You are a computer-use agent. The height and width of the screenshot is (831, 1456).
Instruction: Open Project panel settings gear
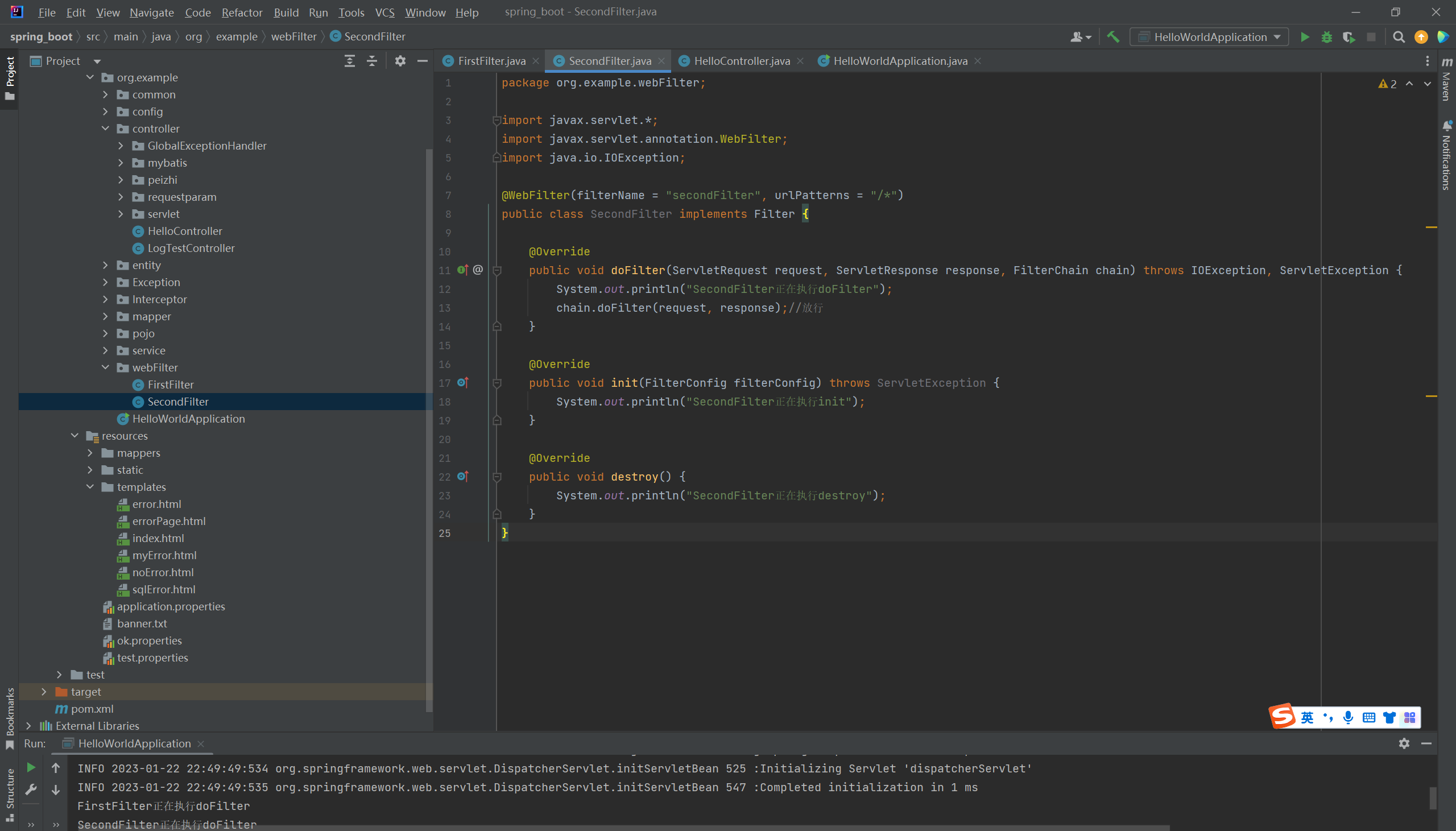click(x=400, y=61)
